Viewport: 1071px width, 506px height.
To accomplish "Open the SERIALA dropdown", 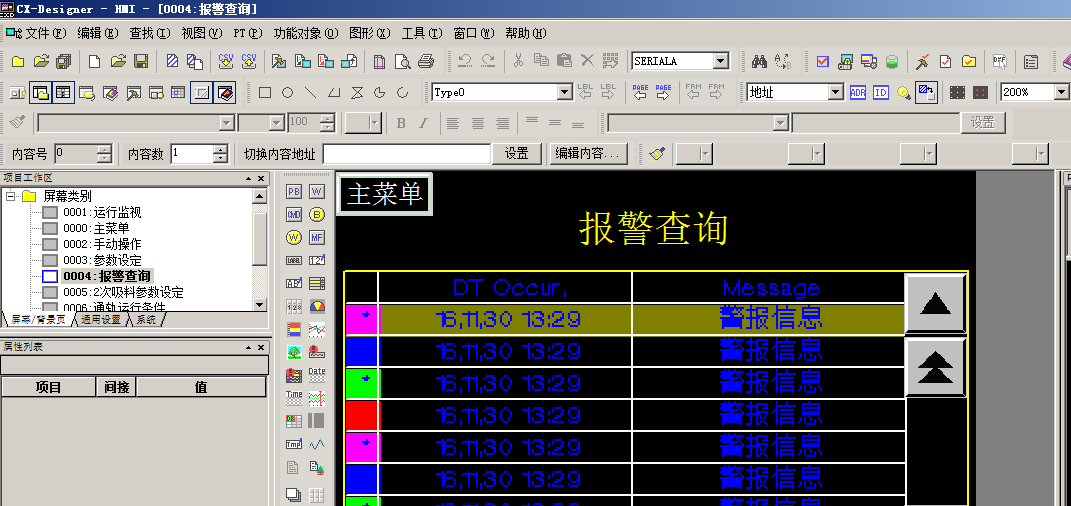I will click(720, 61).
